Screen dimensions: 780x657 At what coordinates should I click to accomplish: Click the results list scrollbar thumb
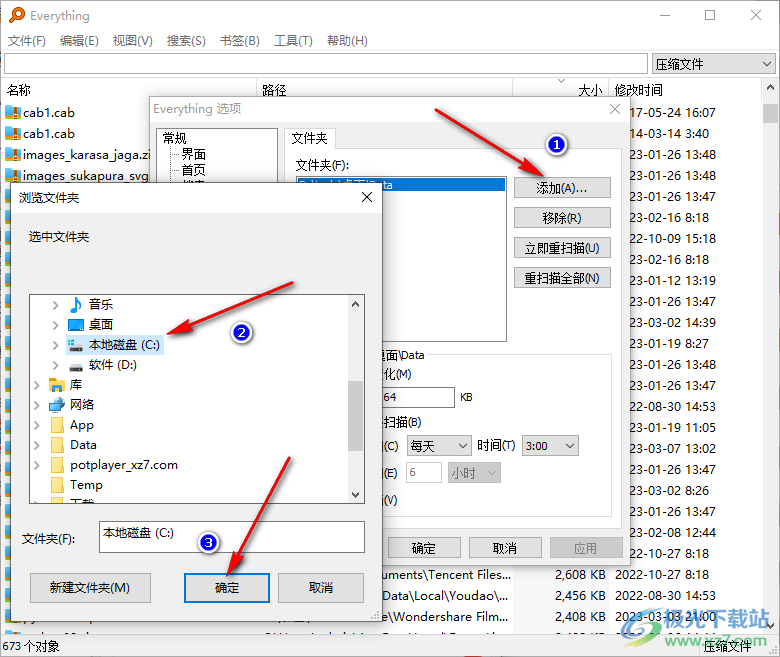tap(770, 113)
